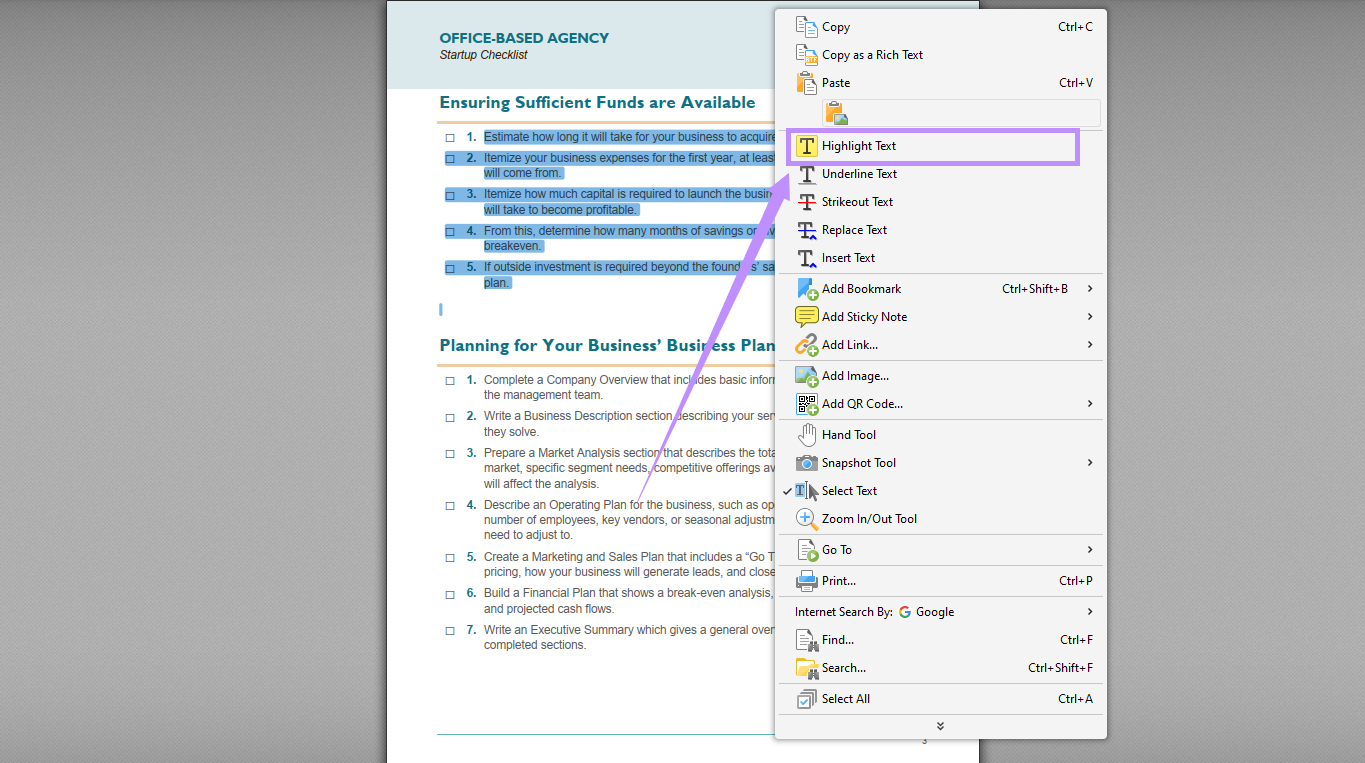This screenshot has height=763, width=1365.
Task: Click the Paste preview thumbnail
Action: [836, 112]
